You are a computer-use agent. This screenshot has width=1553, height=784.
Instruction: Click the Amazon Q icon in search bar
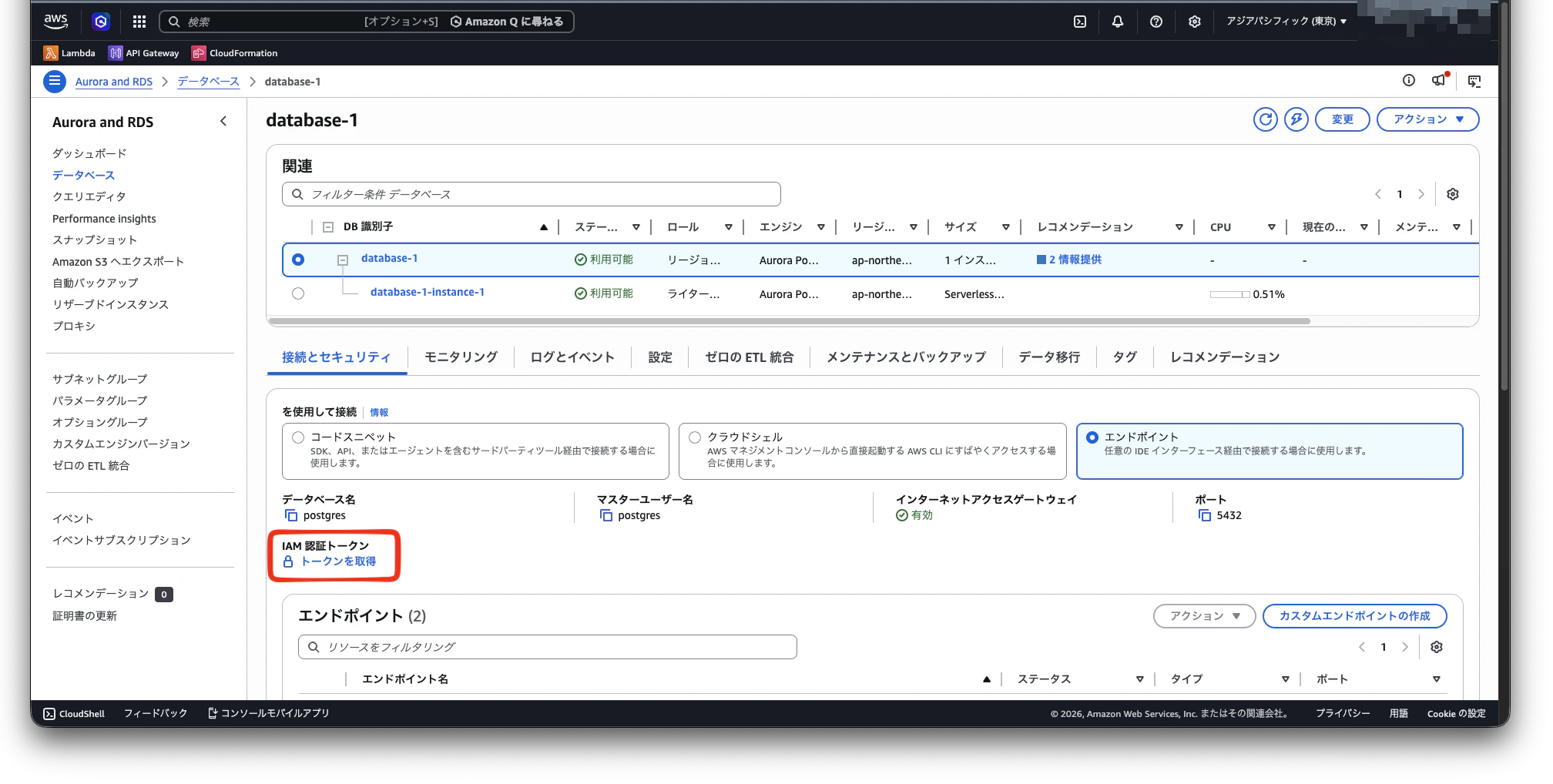point(456,22)
